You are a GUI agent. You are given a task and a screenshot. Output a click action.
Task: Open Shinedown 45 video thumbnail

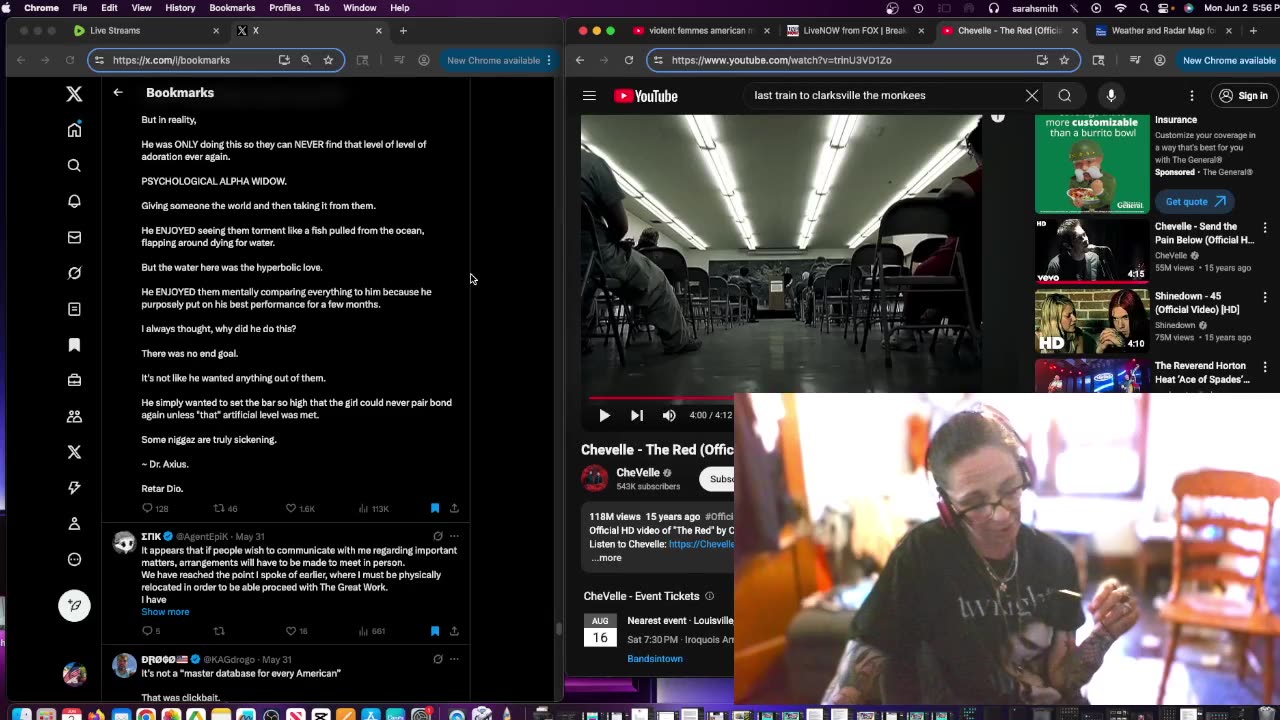click(x=1092, y=321)
